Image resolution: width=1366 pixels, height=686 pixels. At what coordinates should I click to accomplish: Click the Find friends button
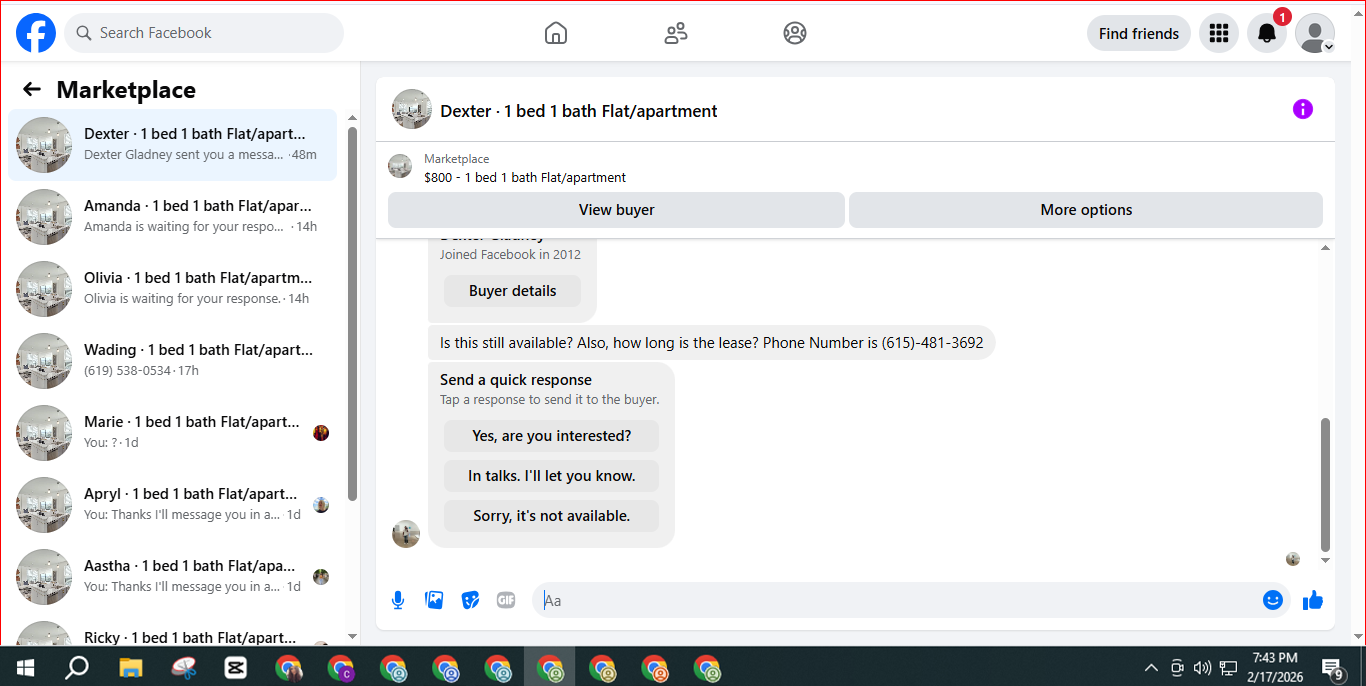1139,33
